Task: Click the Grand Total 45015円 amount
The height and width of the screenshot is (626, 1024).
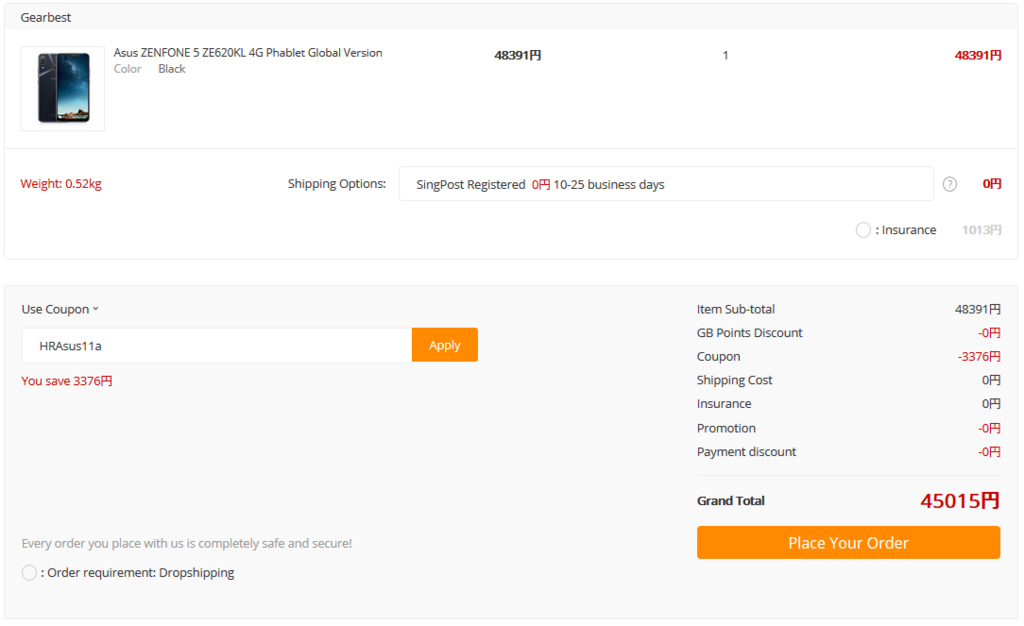Action: (x=960, y=501)
